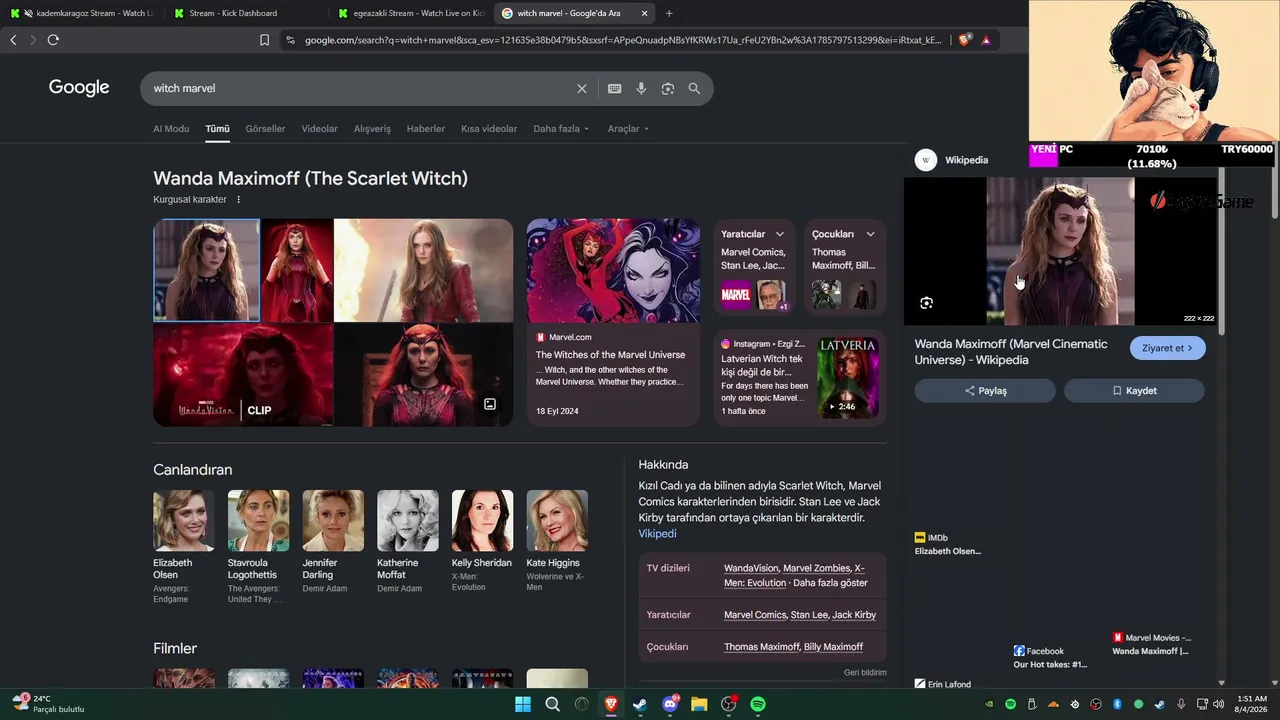1280x720 pixels.
Task: Open the three-dot menu beside 'Kurgusal karakter'
Action: 238,200
